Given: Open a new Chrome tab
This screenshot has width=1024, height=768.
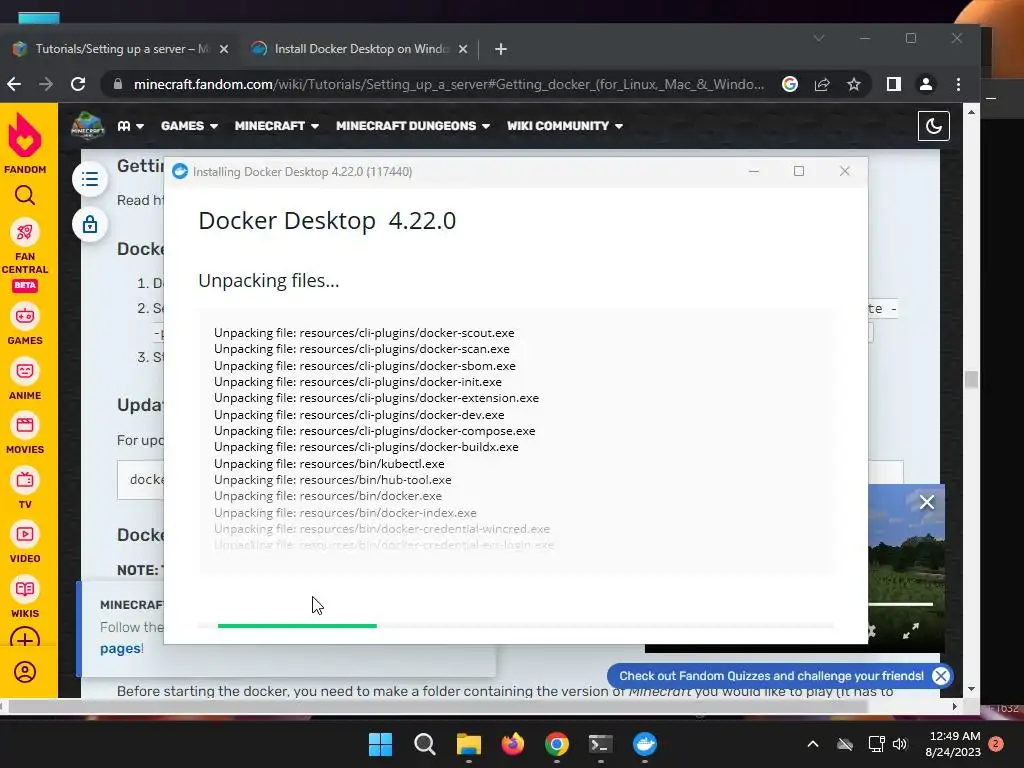Looking at the screenshot, I should coord(501,49).
